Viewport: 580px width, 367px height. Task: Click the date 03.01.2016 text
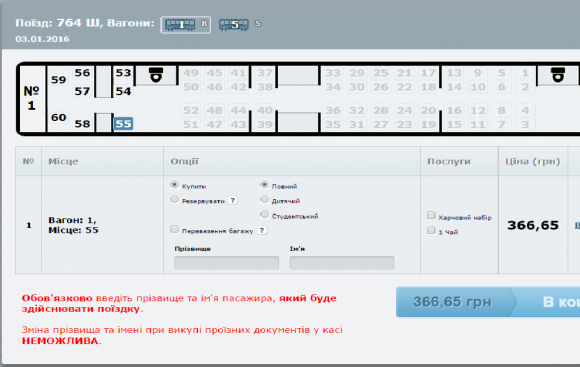pos(42,39)
